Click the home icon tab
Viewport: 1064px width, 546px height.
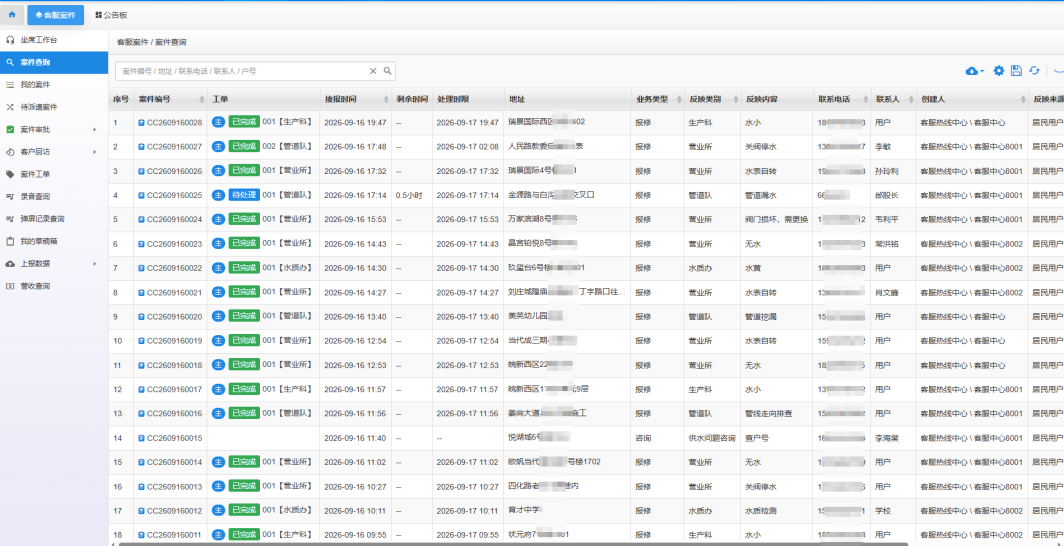[x=12, y=14]
